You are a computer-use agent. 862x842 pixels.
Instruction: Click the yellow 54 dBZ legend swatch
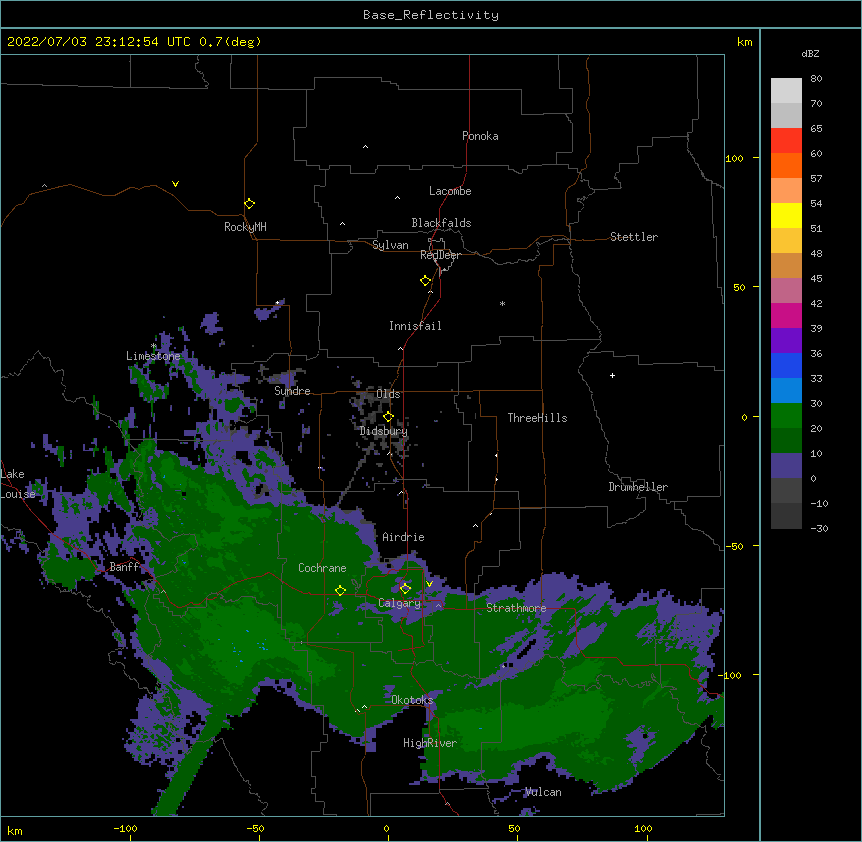click(x=786, y=215)
